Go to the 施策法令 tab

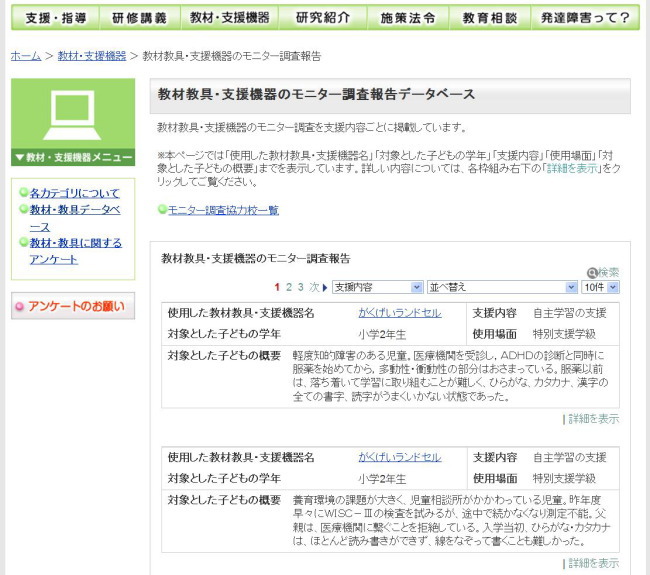pyautogui.click(x=408, y=17)
